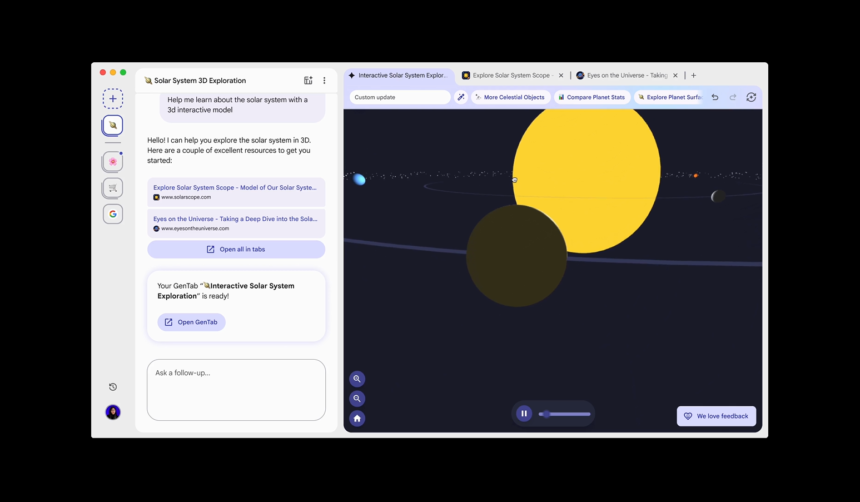The height and width of the screenshot is (502, 860).
Task: Open the Google shortcut in the sidebar
Action: (x=112, y=214)
